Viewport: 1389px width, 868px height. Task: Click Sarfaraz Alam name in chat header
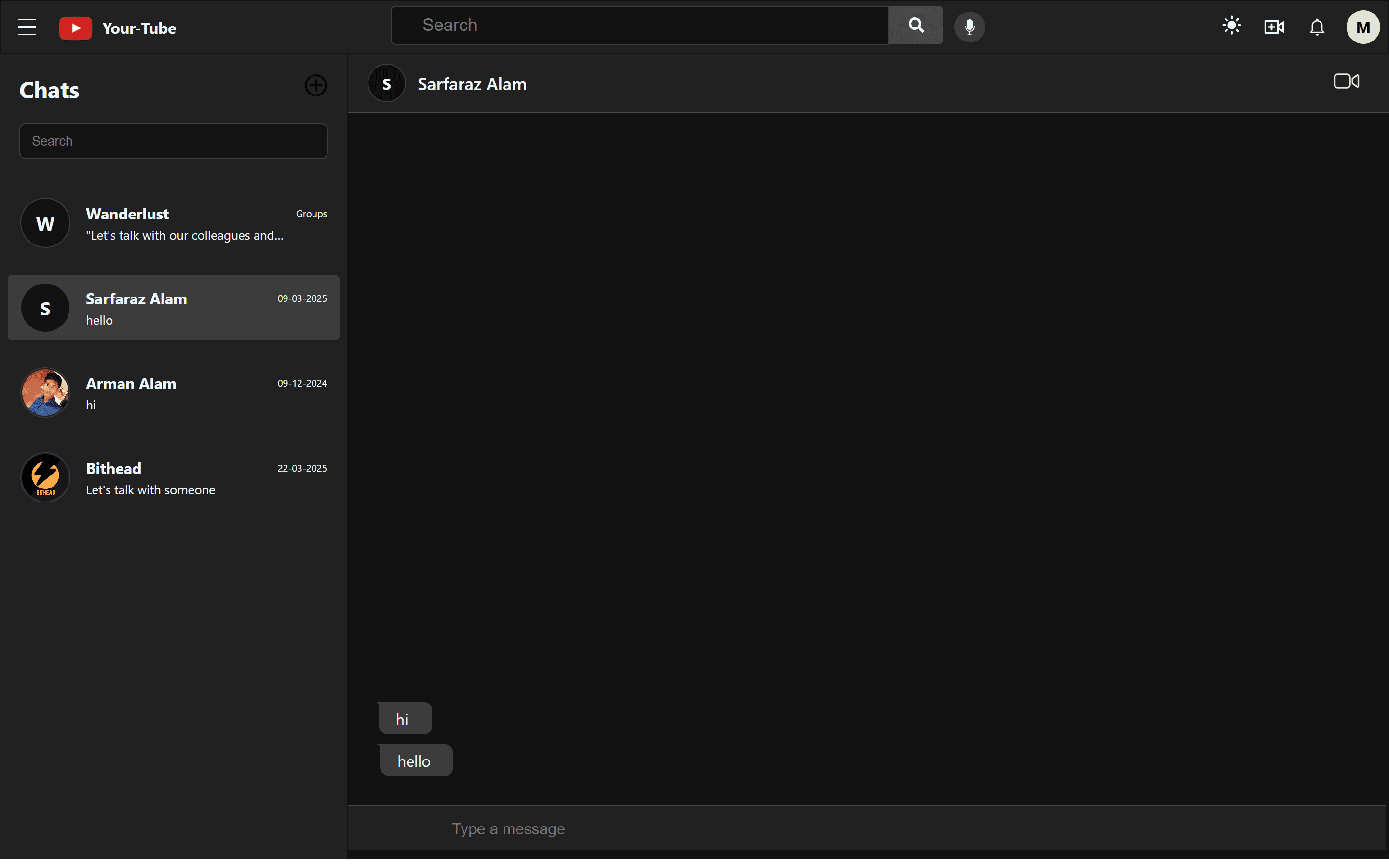pos(472,84)
